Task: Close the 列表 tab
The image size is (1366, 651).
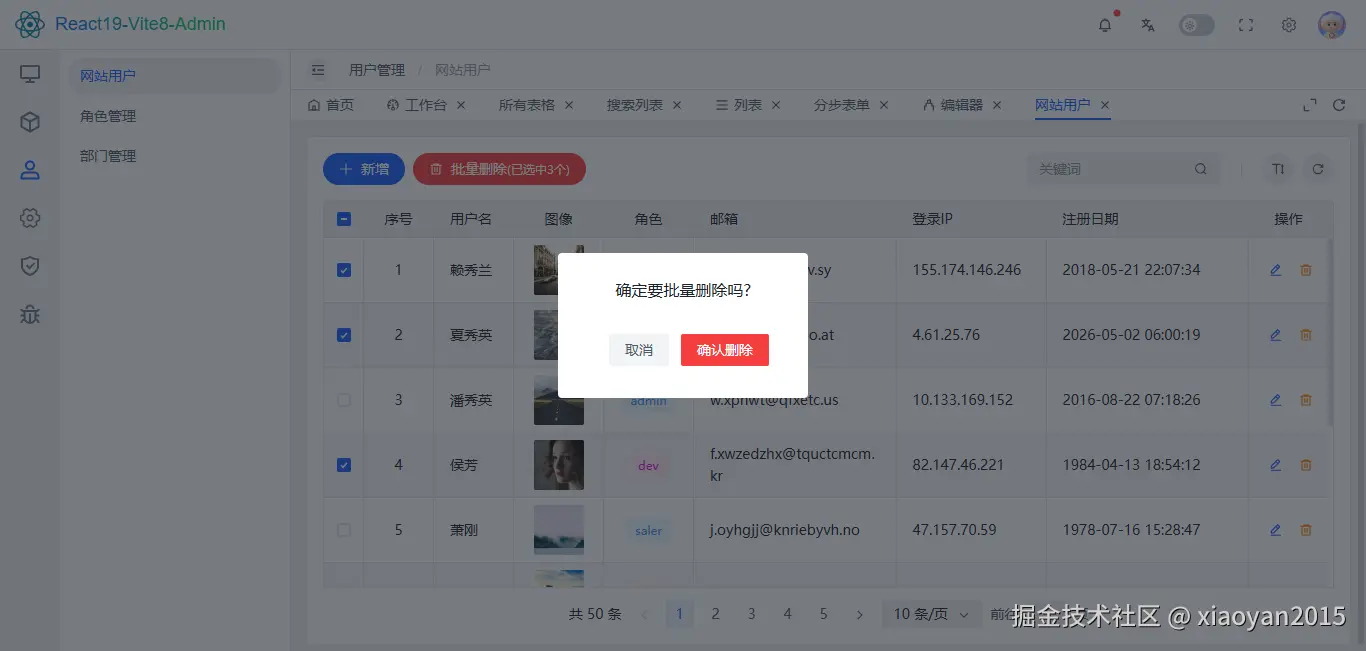Action: pyautogui.click(x=776, y=105)
